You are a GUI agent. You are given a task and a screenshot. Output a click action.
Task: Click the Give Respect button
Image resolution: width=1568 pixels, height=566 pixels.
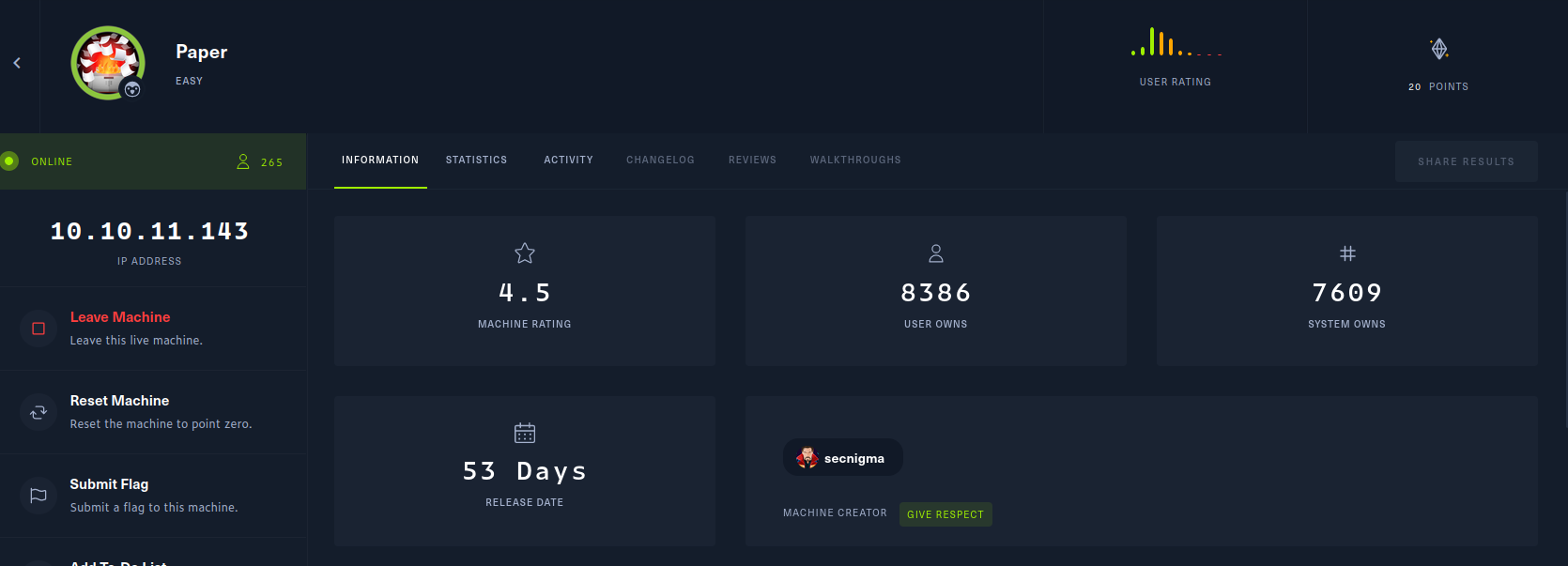(x=945, y=514)
